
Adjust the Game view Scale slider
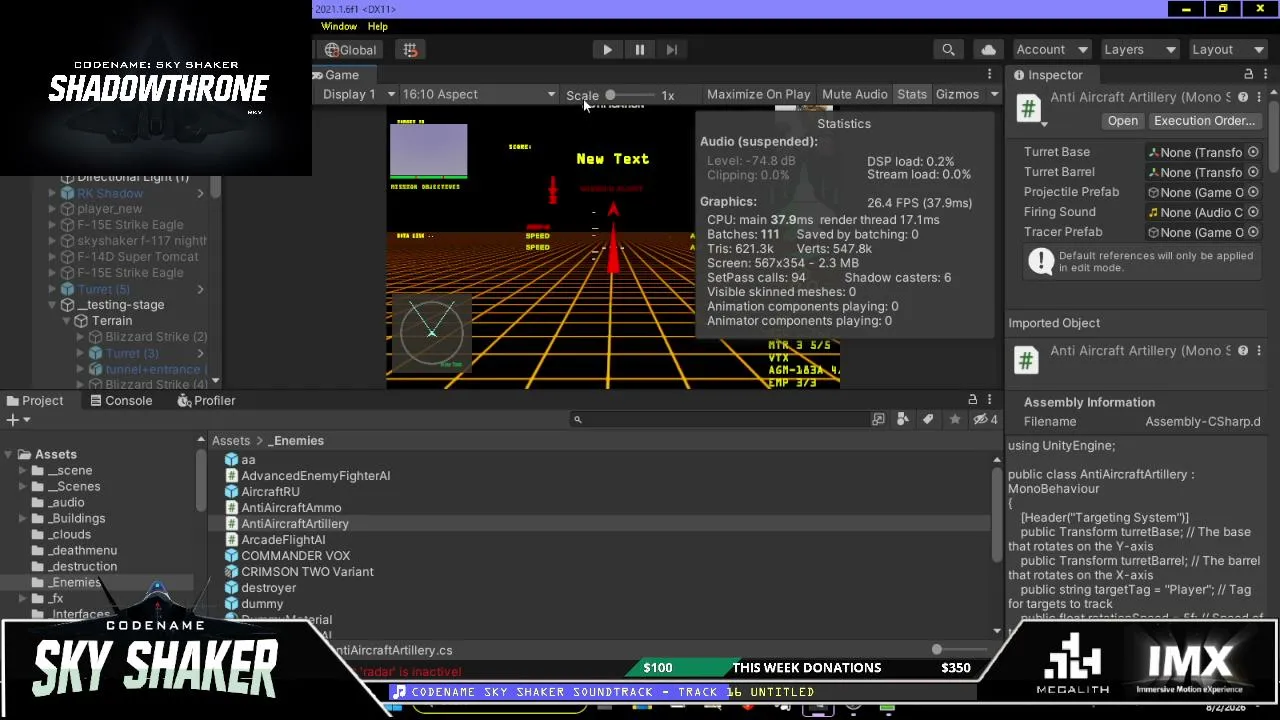[630, 95]
